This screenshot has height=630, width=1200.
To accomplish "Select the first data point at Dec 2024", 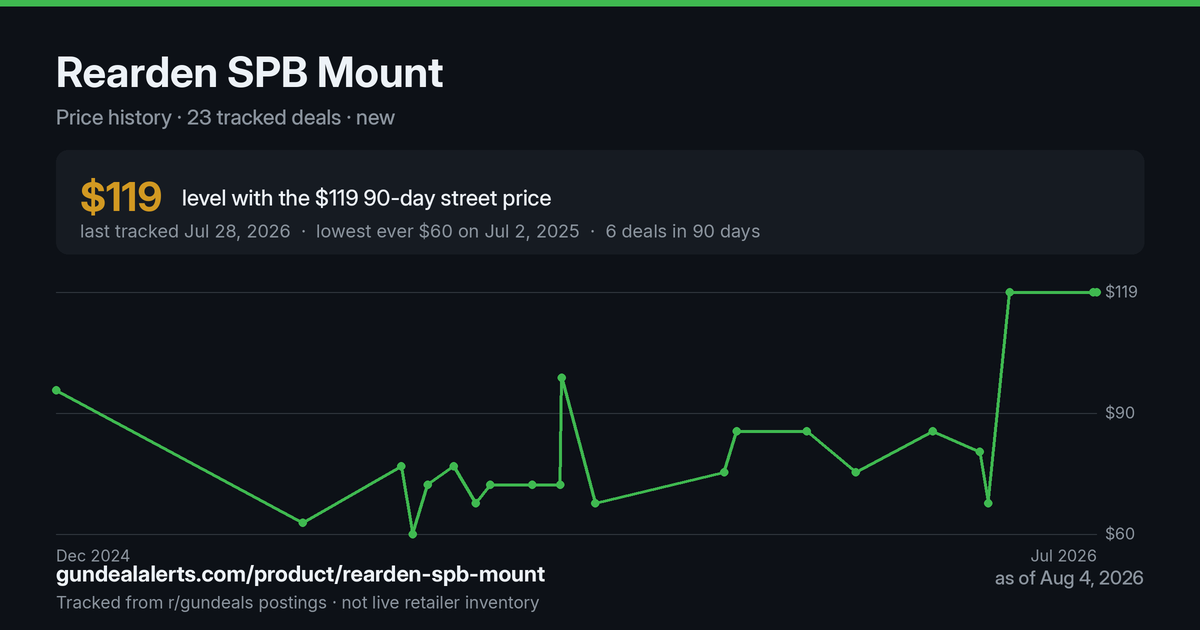I will coord(56,390).
